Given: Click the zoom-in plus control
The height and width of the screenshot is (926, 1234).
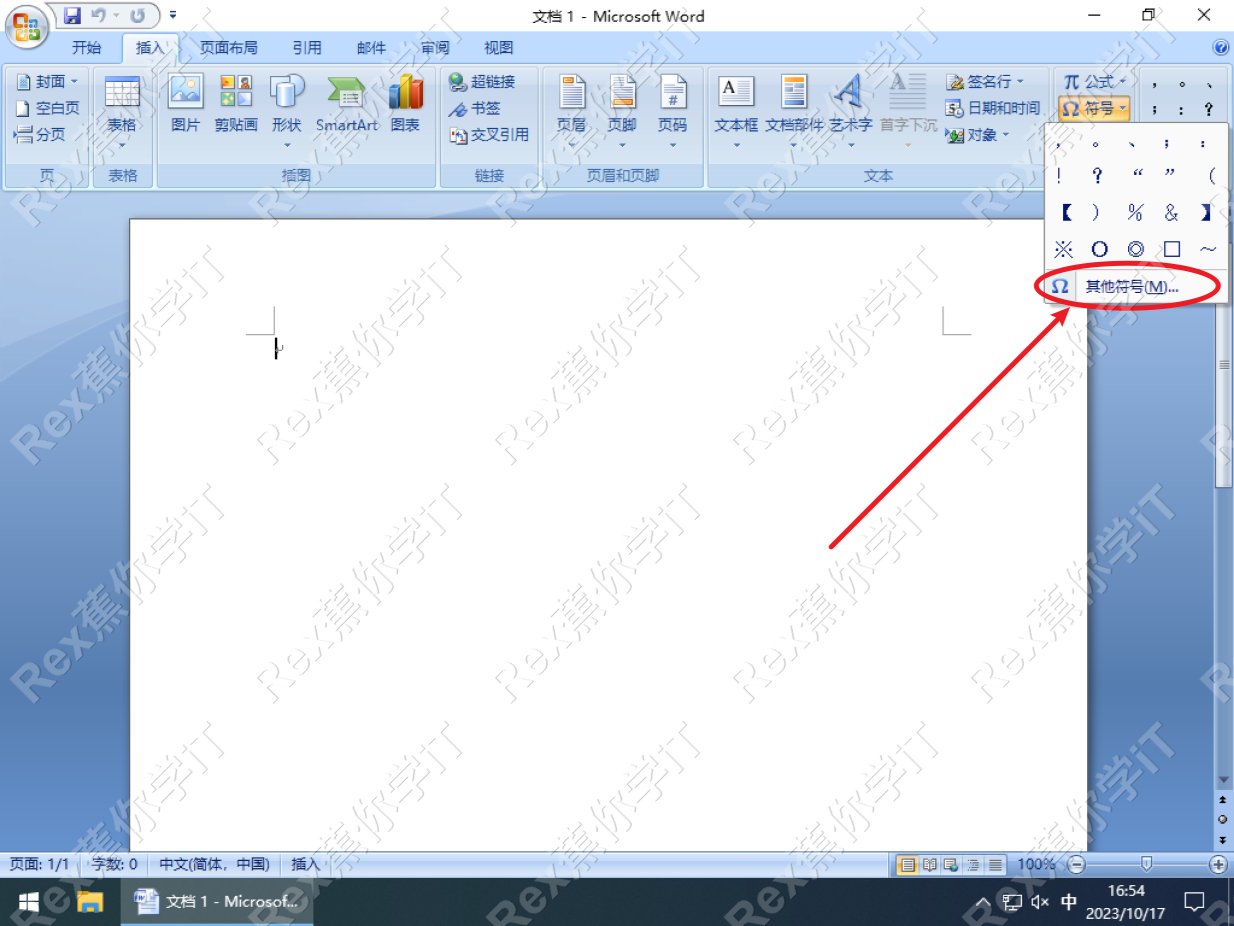Looking at the screenshot, I should [x=1220, y=864].
